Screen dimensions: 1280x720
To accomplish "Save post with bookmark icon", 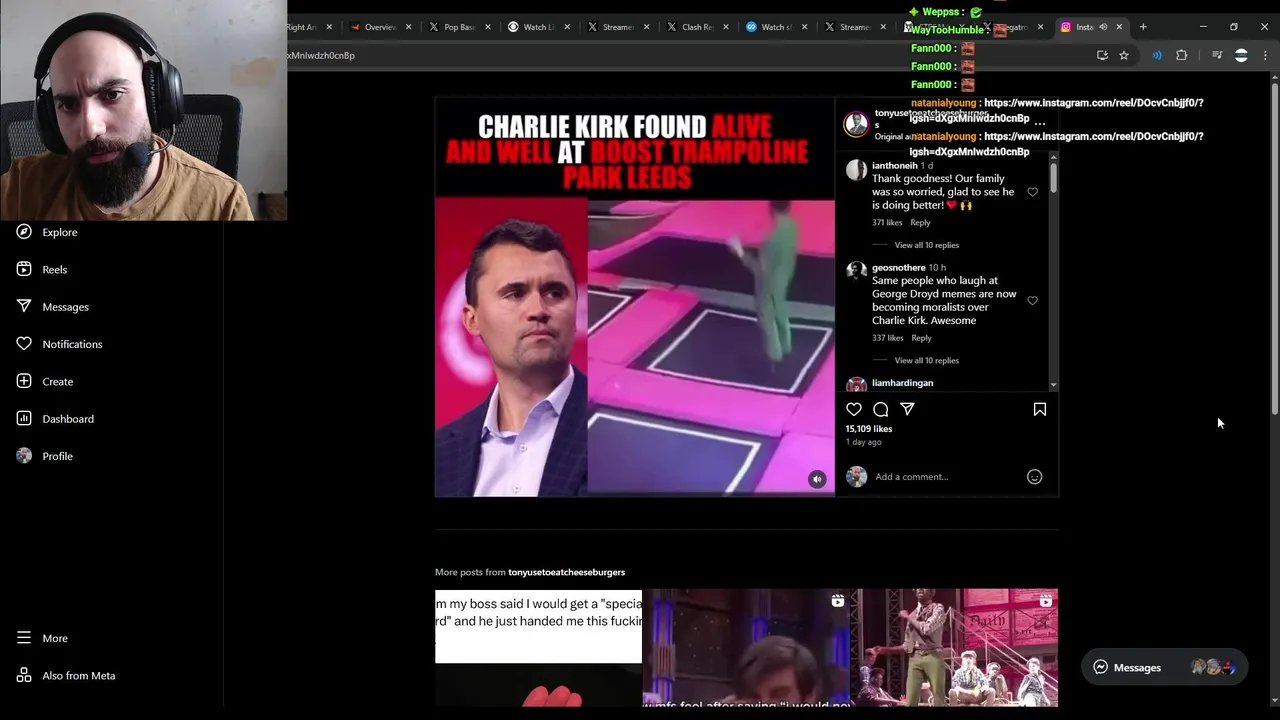I will (x=1040, y=409).
